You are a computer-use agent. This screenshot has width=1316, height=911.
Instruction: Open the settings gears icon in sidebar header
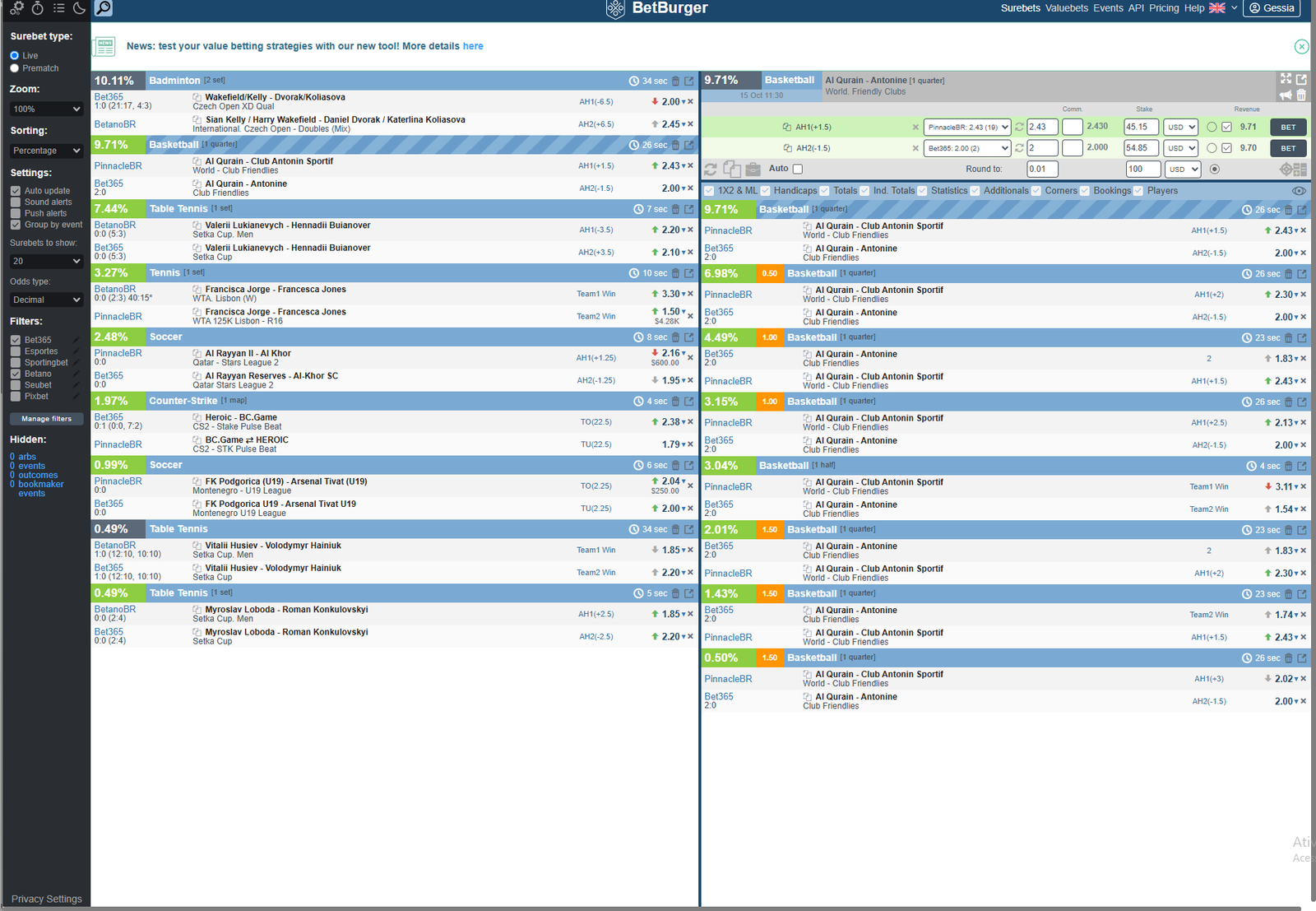point(16,7)
